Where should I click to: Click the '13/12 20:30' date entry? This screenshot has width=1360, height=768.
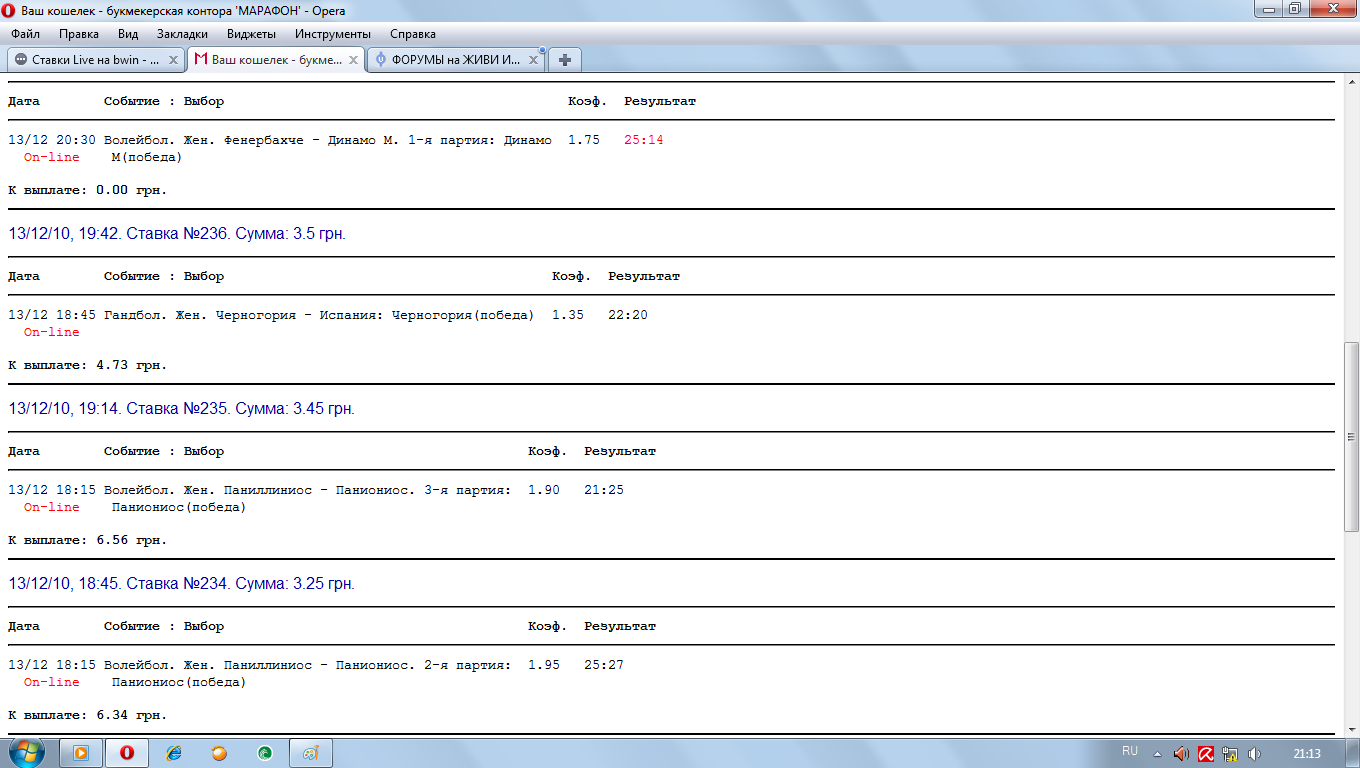pyautogui.click(x=52, y=140)
